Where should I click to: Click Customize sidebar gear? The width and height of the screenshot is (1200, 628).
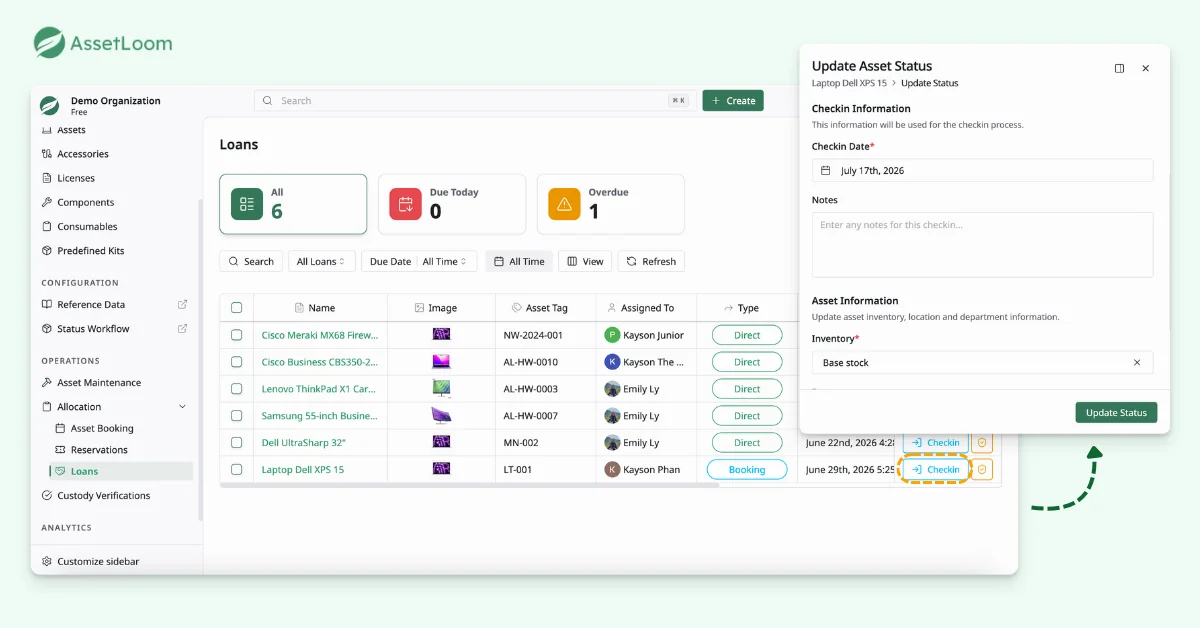click(47, 562)
